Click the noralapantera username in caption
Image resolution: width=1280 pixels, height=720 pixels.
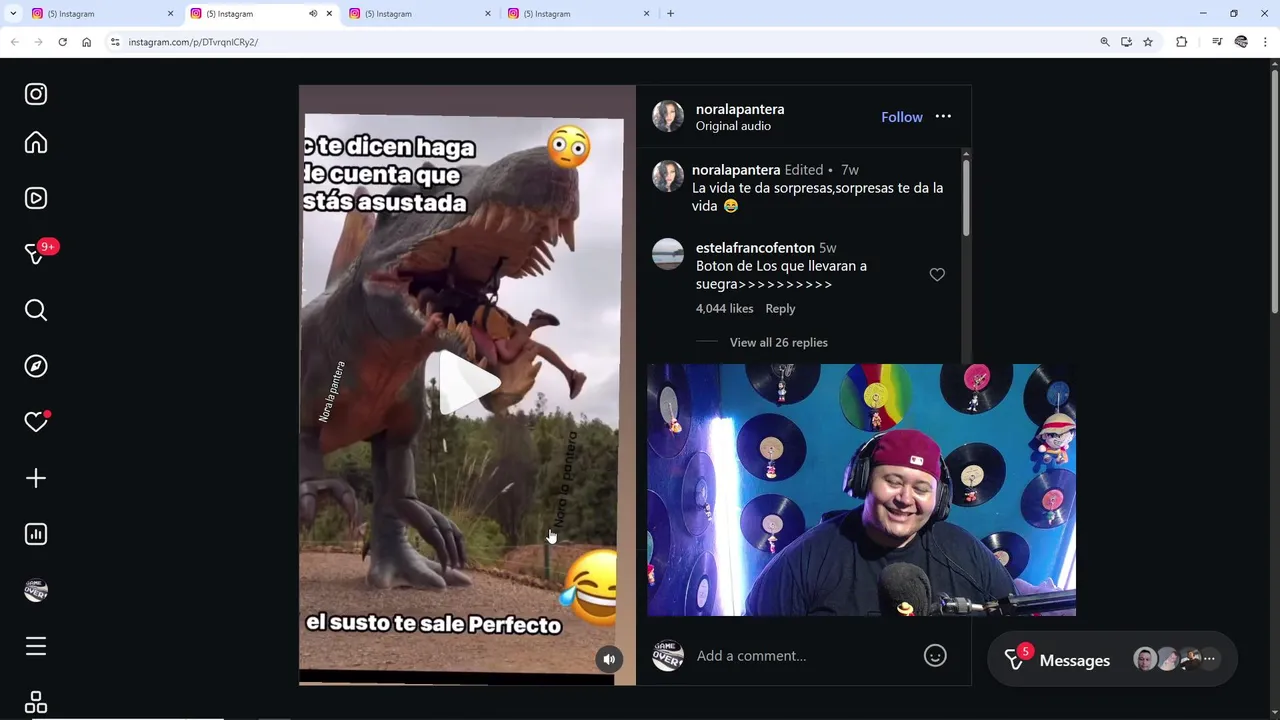tap(736, 170)
